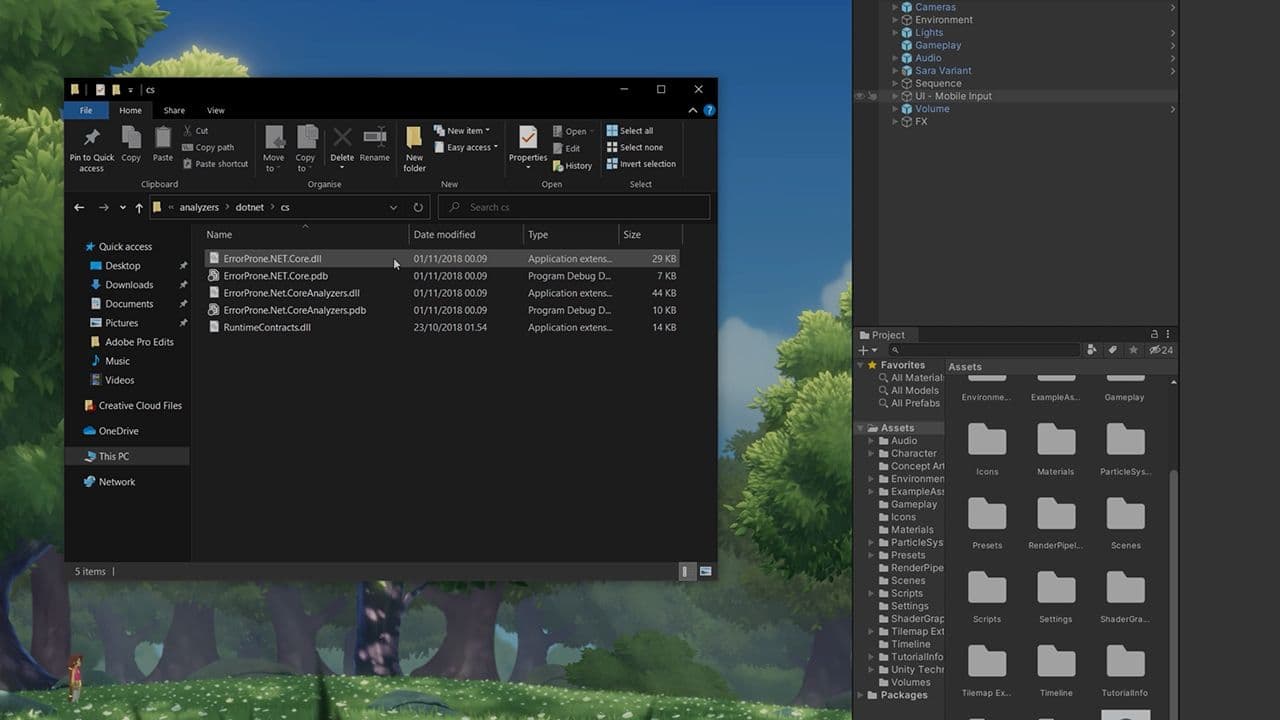Viewport: 1280px width, 720px height.
Task: Search assets by type in Project panel
Action: click(1091, 350)
